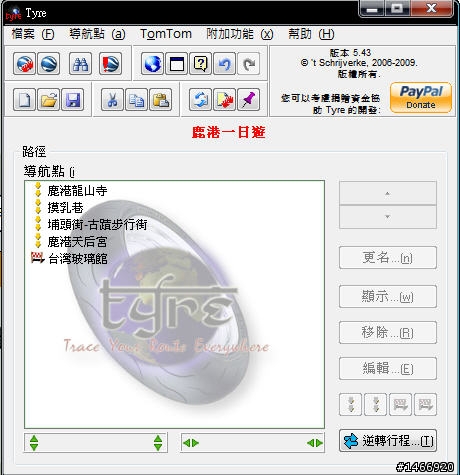Screen dimensions: 460x475
Task: Click the 更名...(n) rename button
Action: click(x=388, y=258)
